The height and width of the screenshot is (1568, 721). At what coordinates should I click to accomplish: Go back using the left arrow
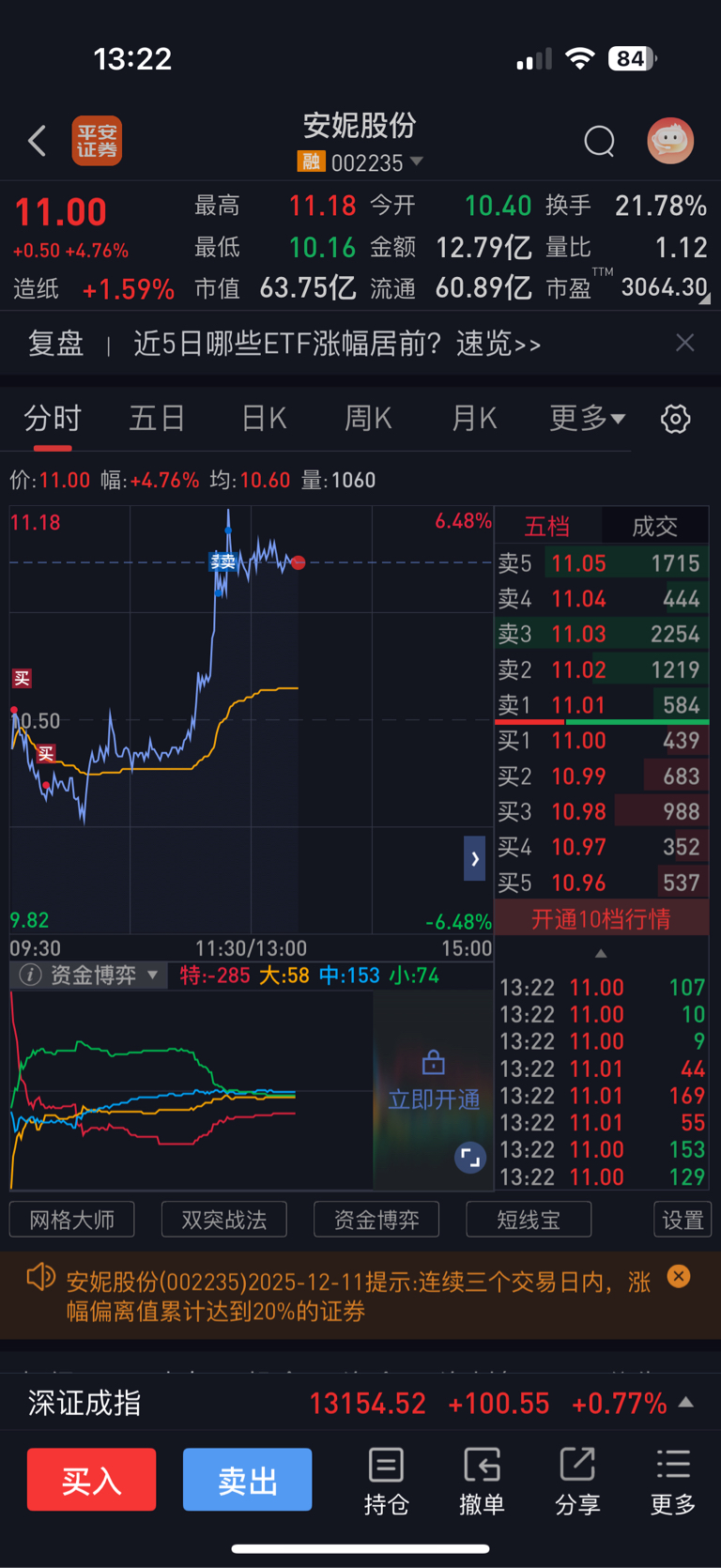[37, 142]
